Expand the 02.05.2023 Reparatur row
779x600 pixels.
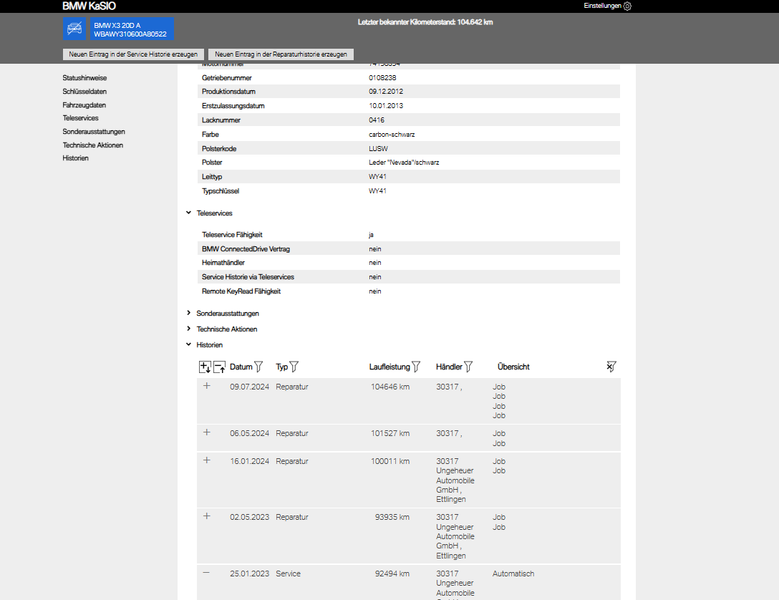207,517
